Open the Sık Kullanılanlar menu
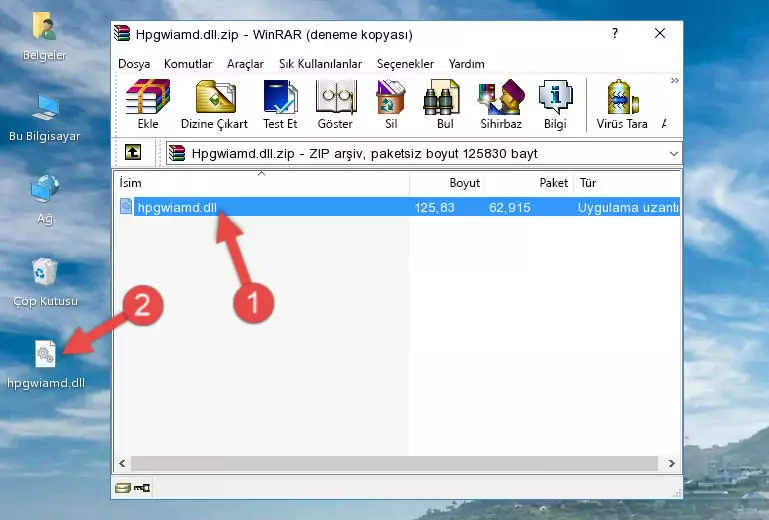 [320, 64]
